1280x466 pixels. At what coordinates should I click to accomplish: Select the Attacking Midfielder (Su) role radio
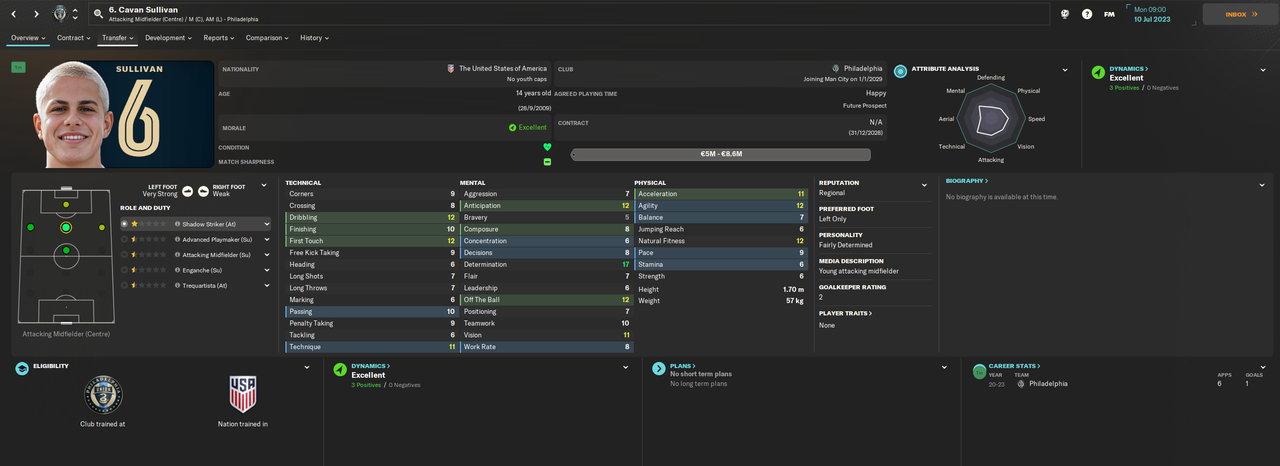pyautogui.click(x=125, y=255)
